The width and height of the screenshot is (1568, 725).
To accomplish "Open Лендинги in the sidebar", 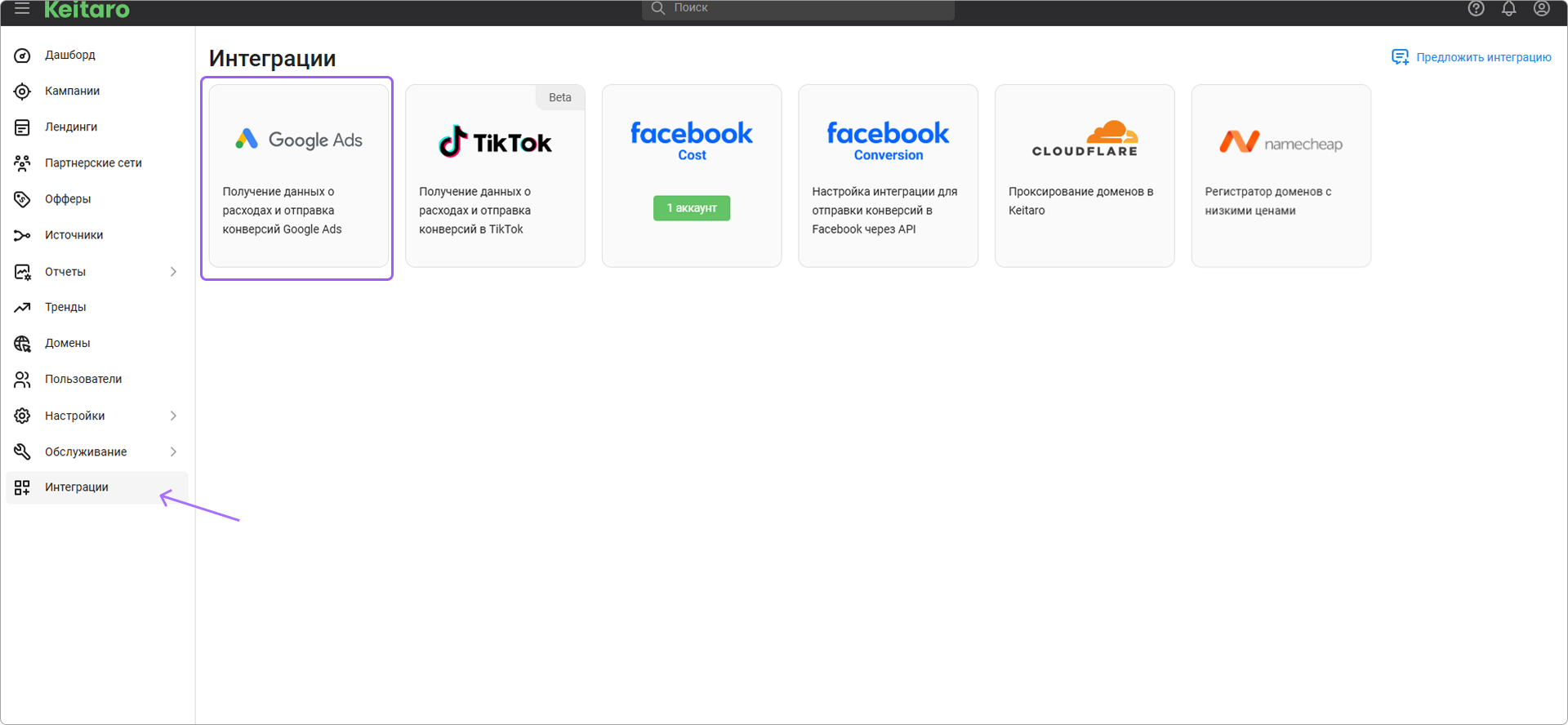I will pyautogui.click(x=71, y=127).
